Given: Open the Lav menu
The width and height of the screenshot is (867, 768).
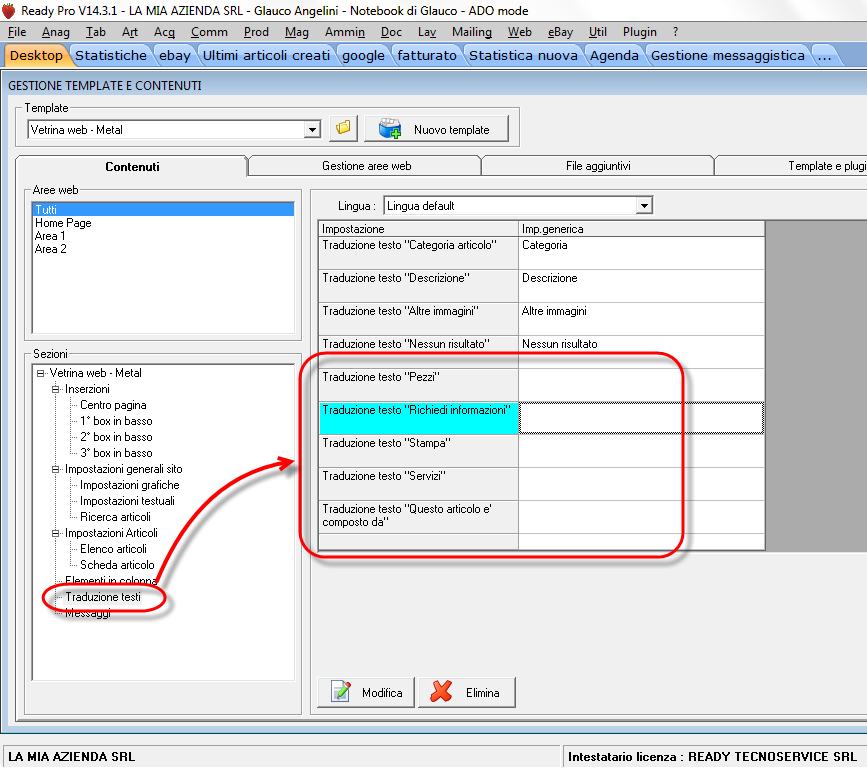Looking at the screenshot, I should 427,32.
